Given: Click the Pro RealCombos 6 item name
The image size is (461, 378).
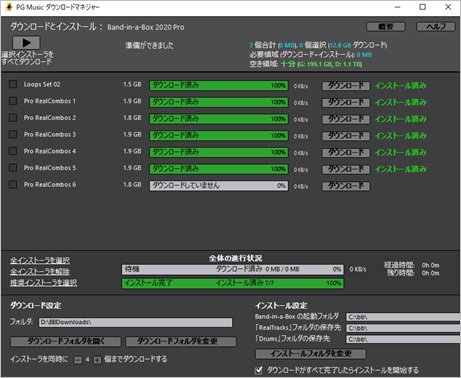Looking at the screenshot, I should tap(50, 184).
